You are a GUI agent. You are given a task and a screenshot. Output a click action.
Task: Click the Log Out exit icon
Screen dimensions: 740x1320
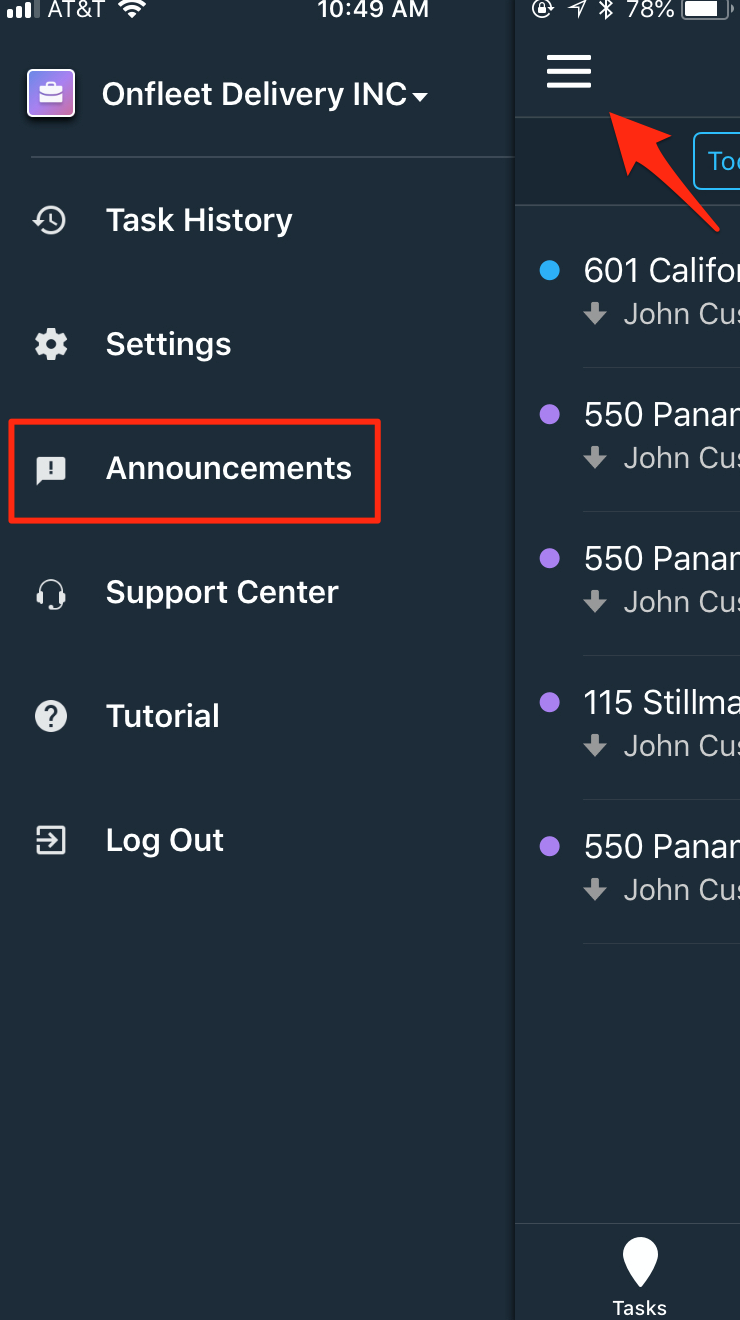click(x=51, y=840)
